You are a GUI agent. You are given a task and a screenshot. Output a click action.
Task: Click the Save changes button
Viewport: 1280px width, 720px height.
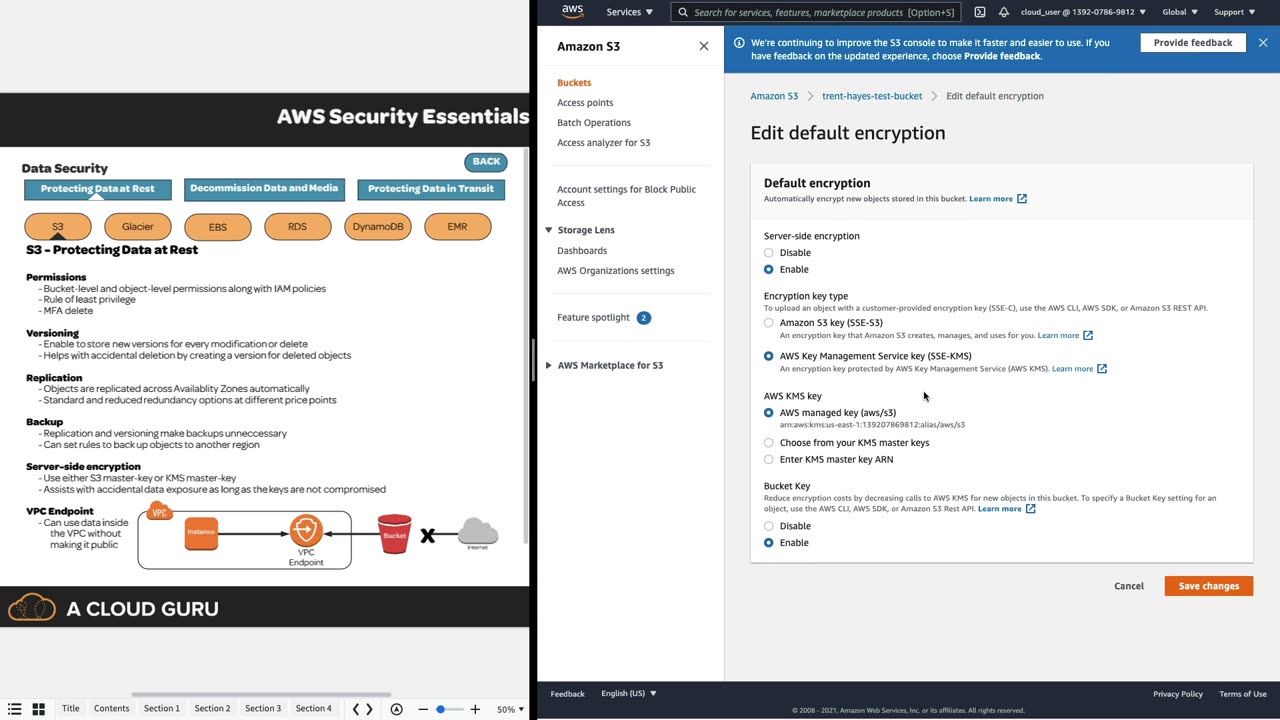(x=1208, y=586)
